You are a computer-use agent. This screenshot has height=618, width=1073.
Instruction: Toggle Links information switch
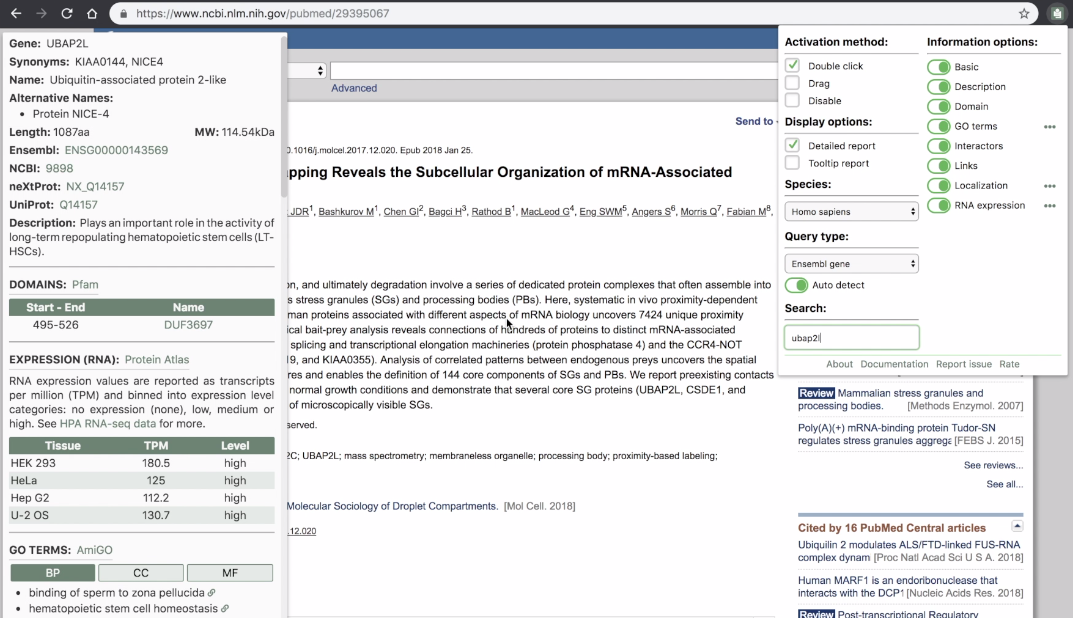coord(939,166)
